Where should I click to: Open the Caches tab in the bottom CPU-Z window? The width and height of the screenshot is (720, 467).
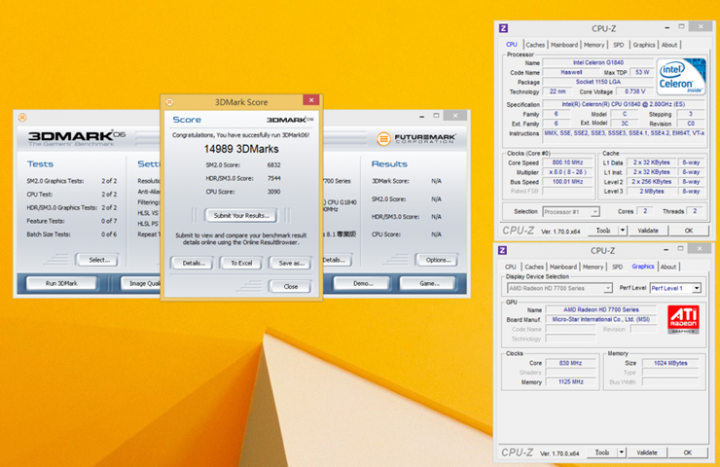pos(534,267)
